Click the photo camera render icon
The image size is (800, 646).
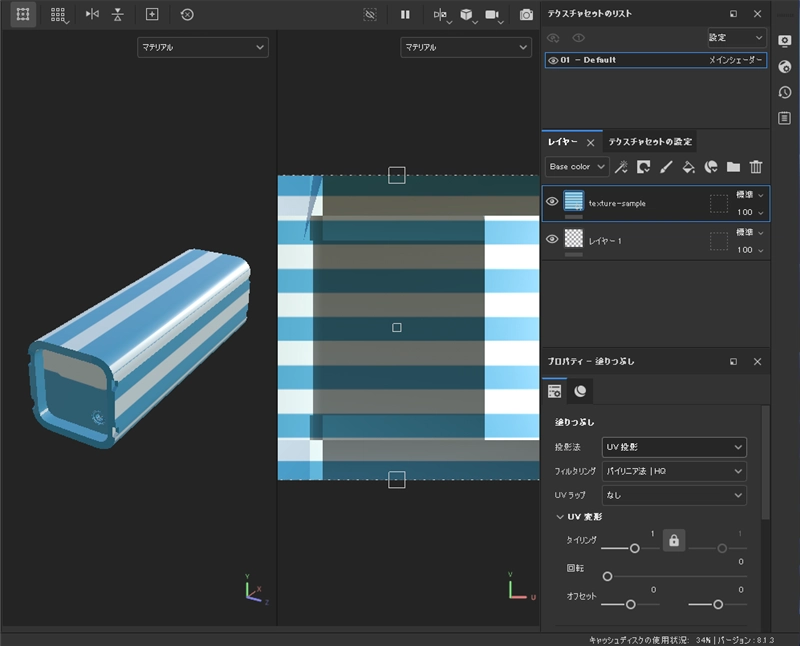[526, 15]
